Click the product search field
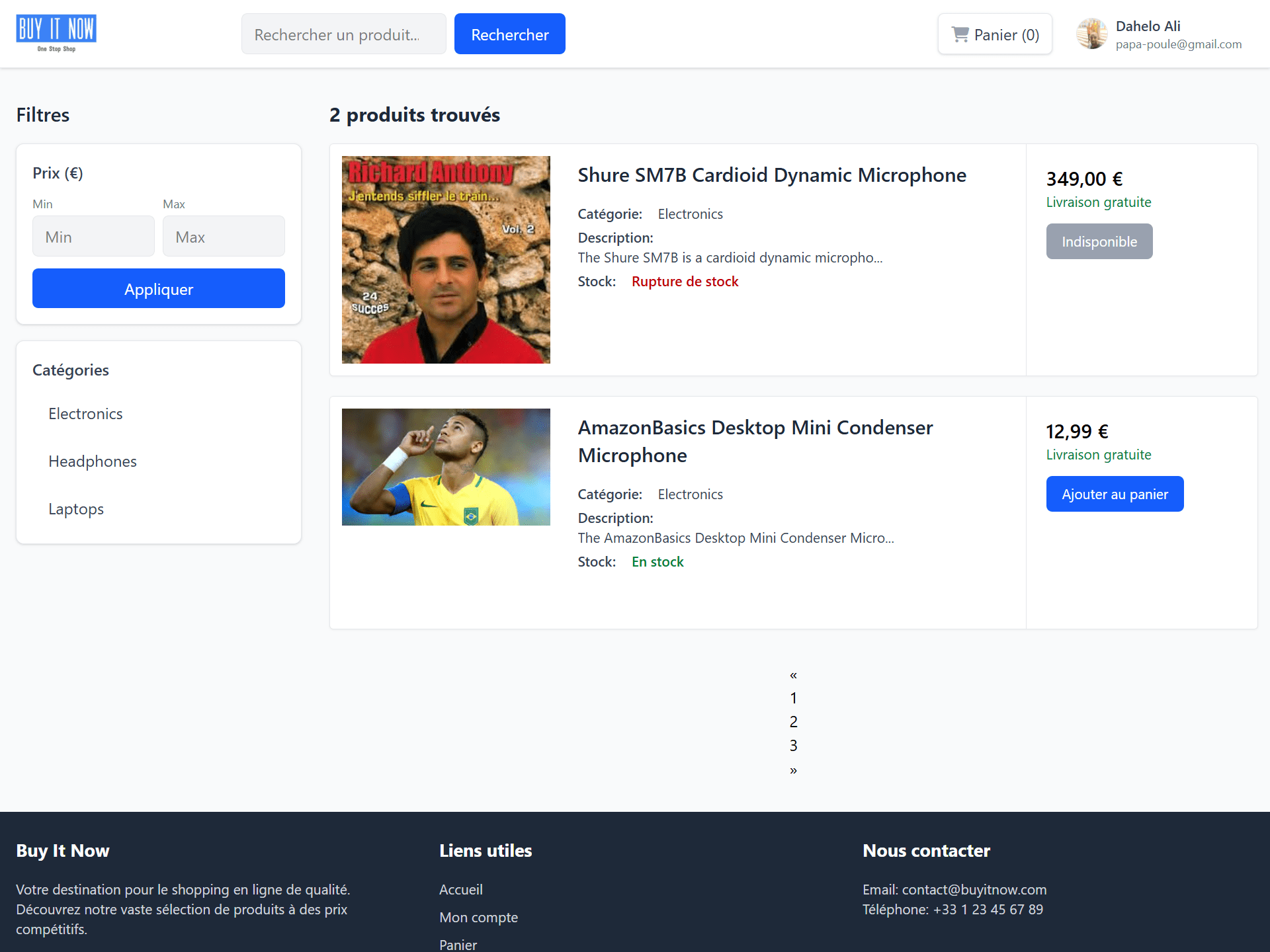1270x952 pixels. (x=343, y=34)
